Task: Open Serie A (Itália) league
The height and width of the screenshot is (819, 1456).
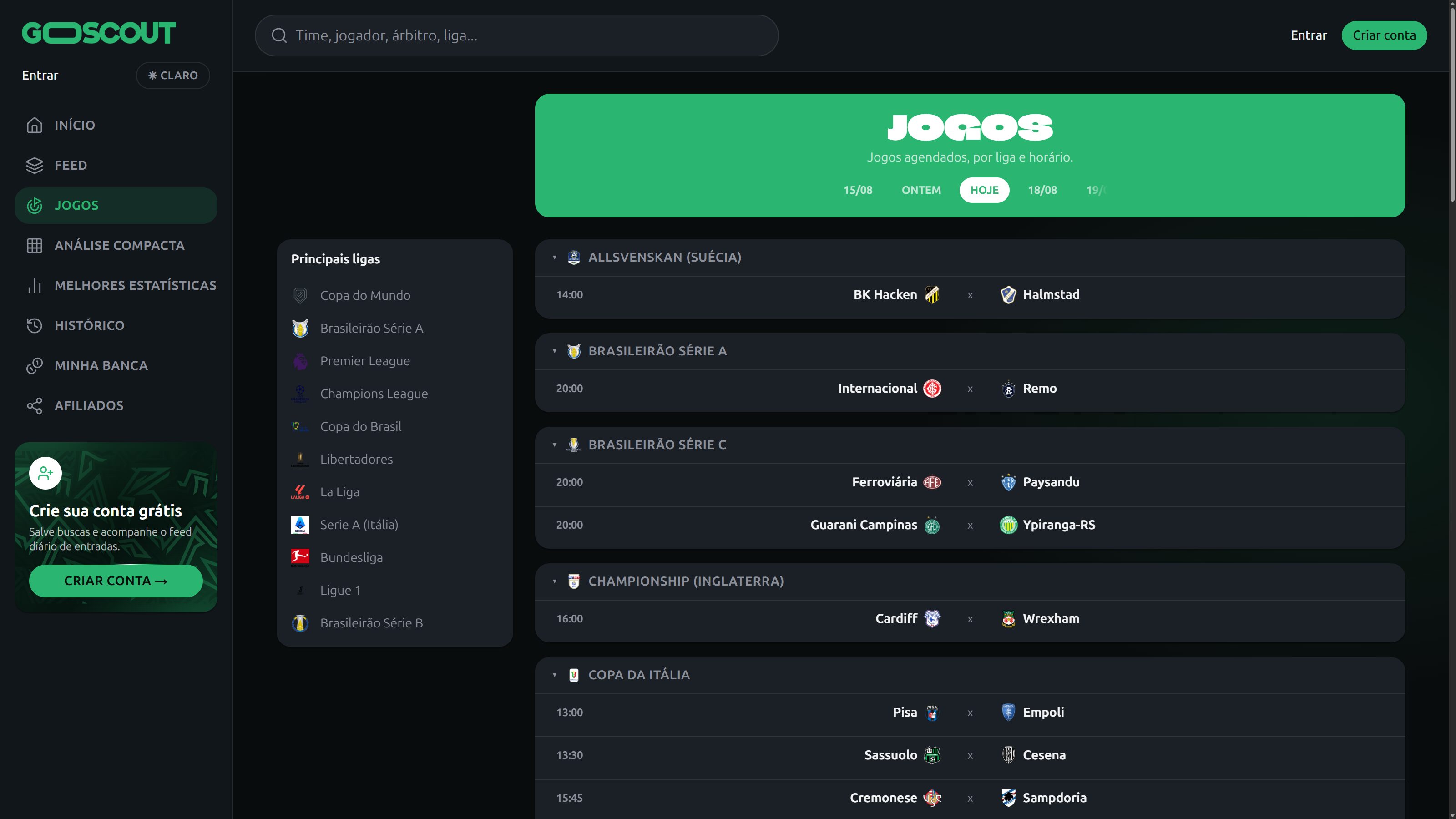Action: click(x=394, y=525)
